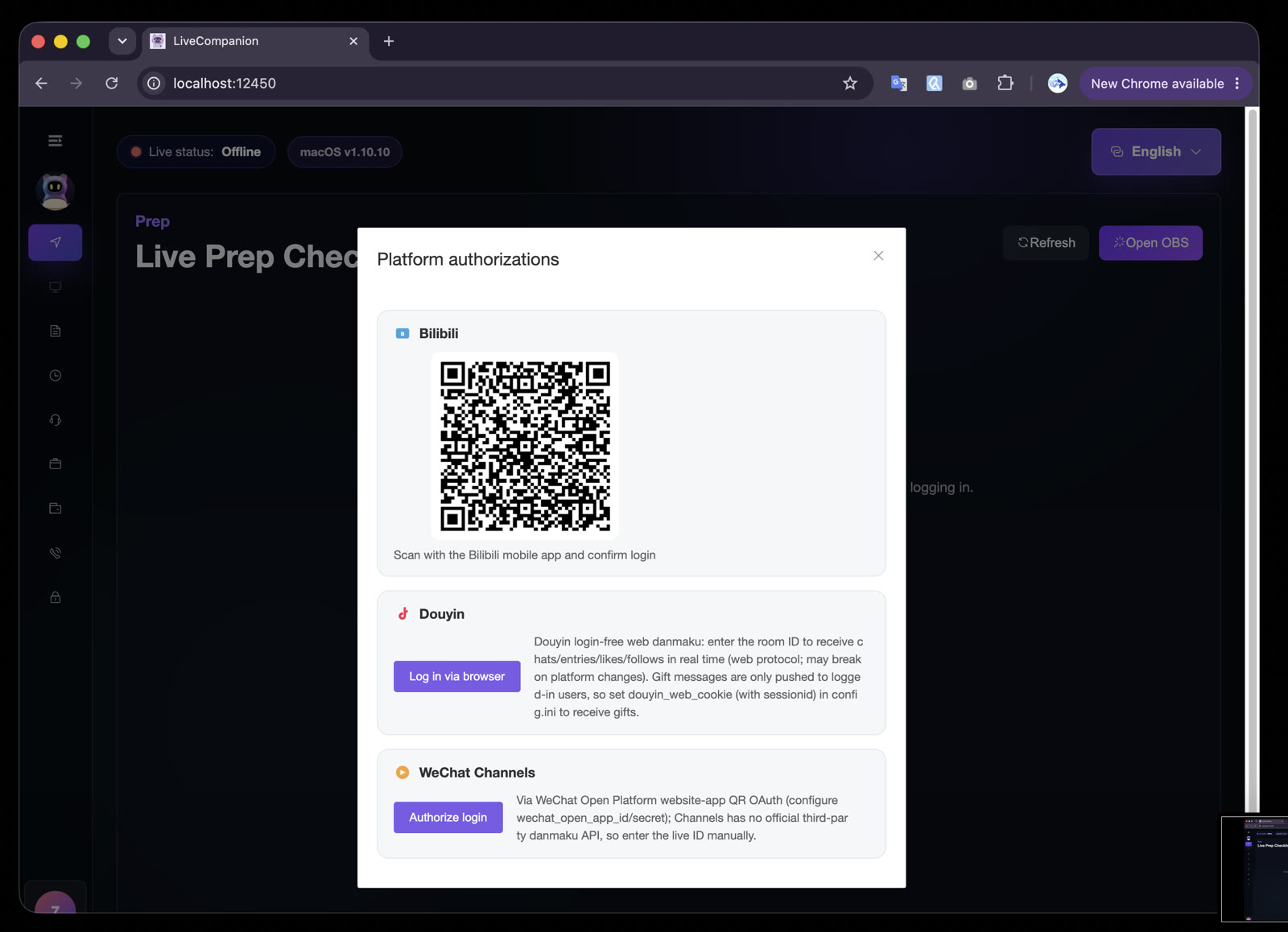1288x932 pixels.
Task: Open the headset icon in sidebar
Action: 55,419
